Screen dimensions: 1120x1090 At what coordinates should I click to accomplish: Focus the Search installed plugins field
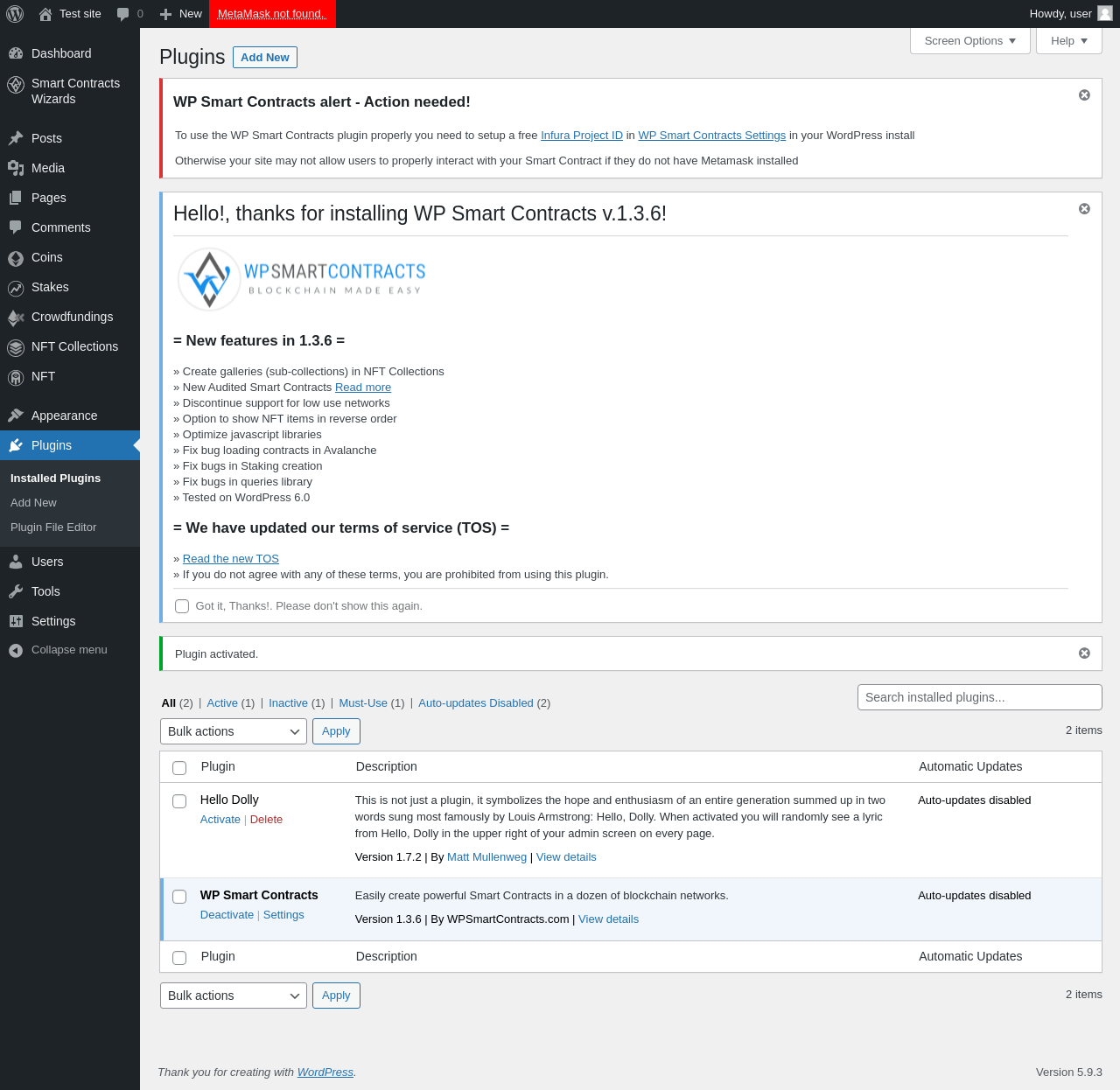point(980,697)
